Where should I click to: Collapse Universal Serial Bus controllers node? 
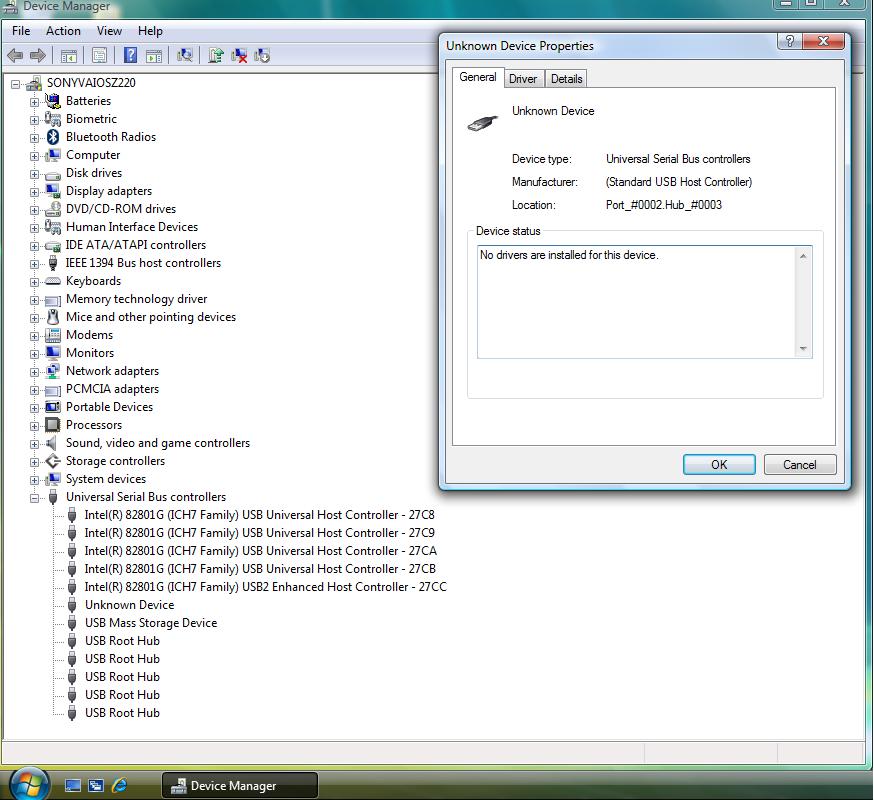tap(35, 498)
